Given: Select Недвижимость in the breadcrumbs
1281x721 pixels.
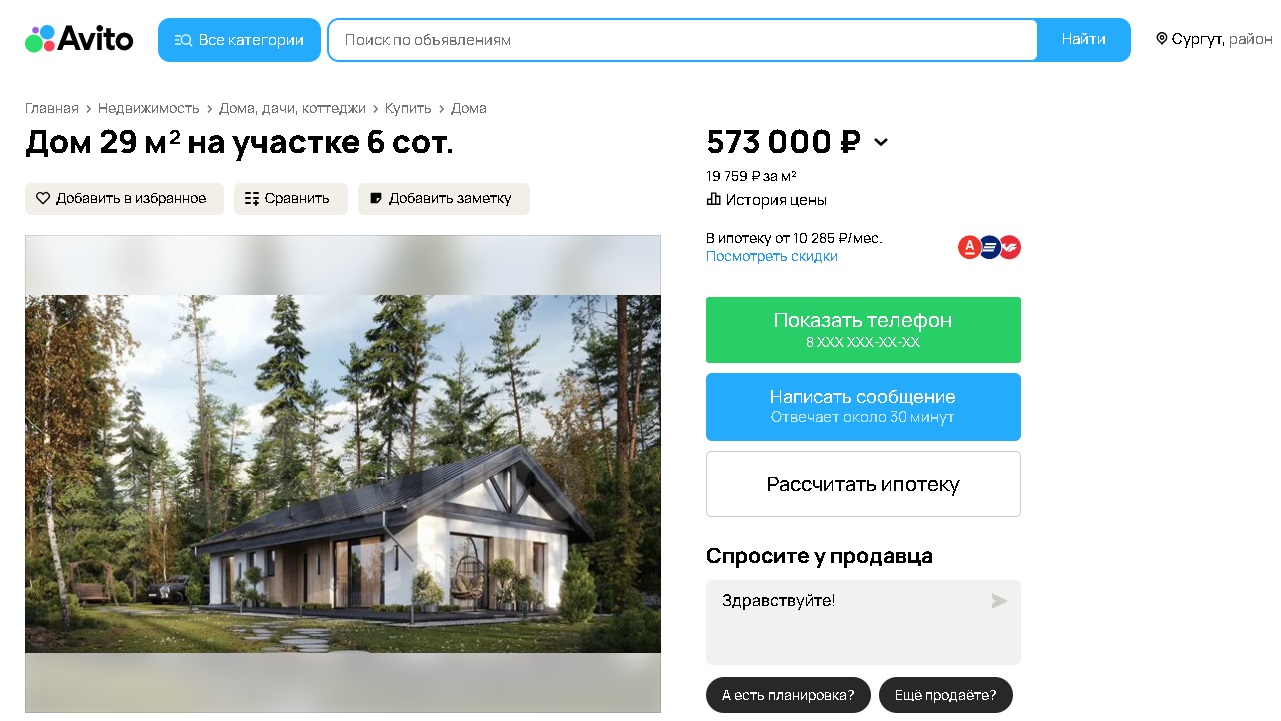Looking at the screenshot, I should pos(149,108).
